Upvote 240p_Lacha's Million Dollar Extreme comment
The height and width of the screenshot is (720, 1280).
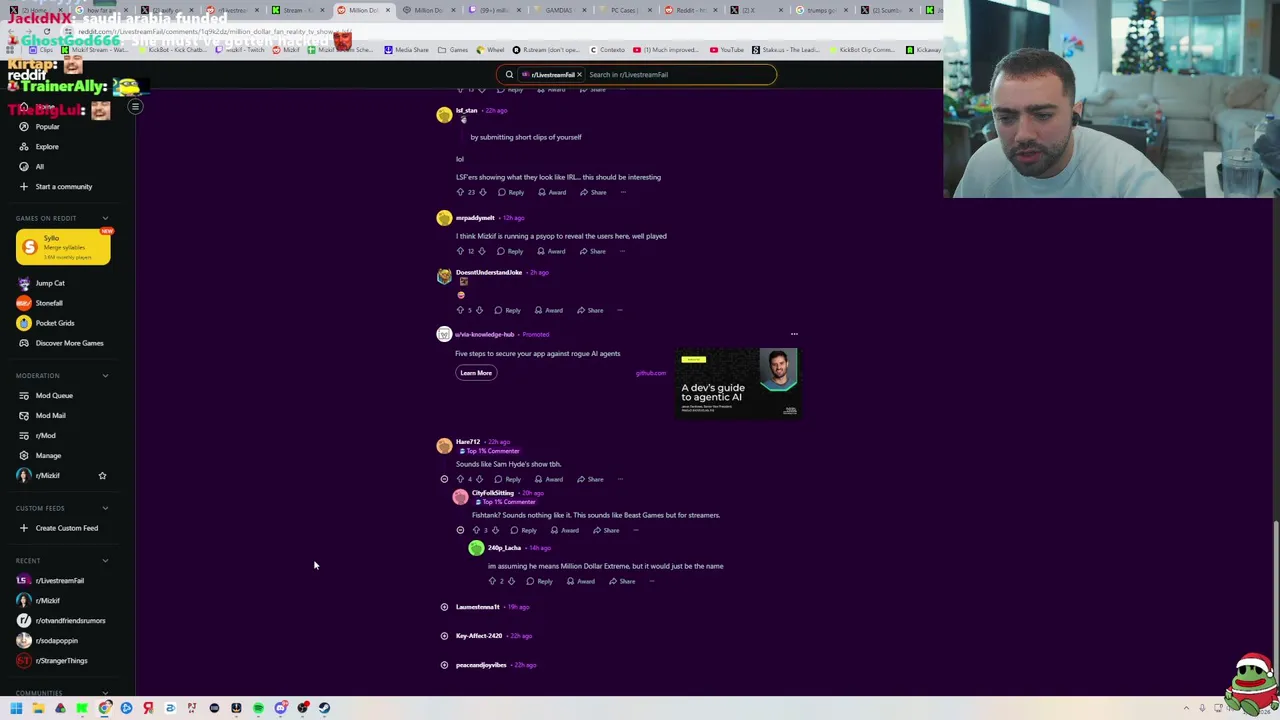pos(492,581)
